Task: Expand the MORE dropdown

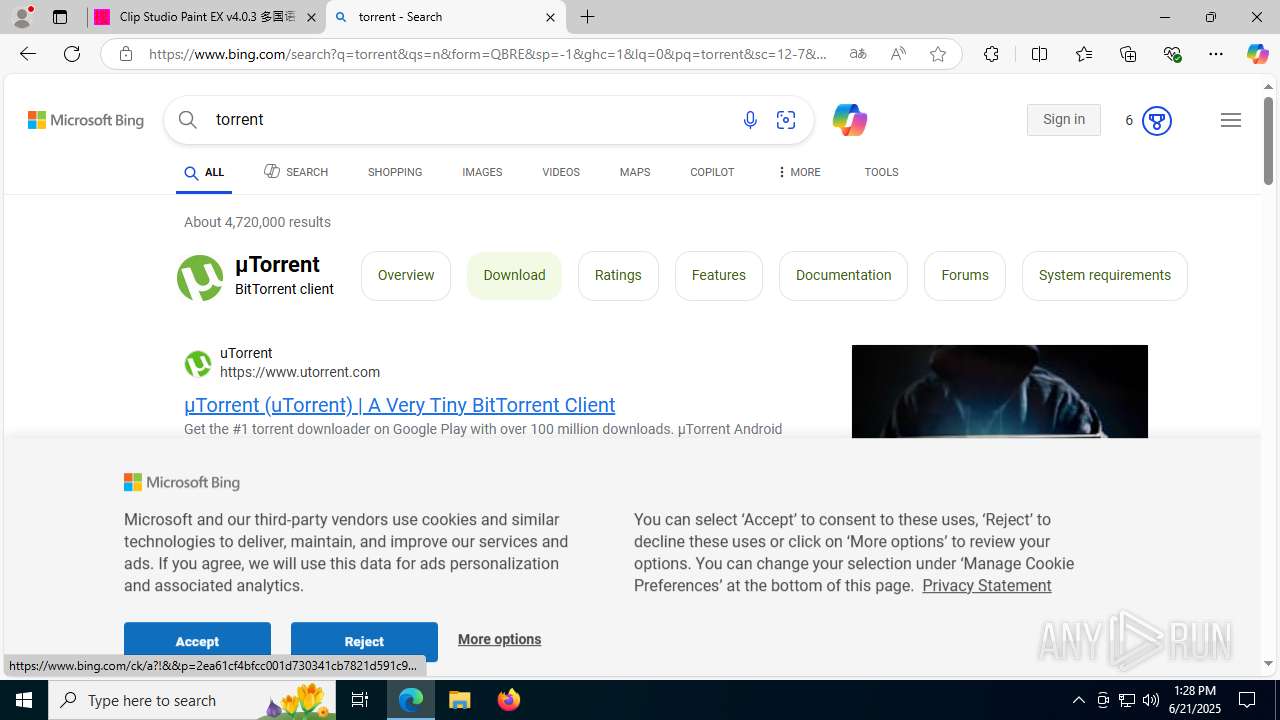Action: point(798,172)
